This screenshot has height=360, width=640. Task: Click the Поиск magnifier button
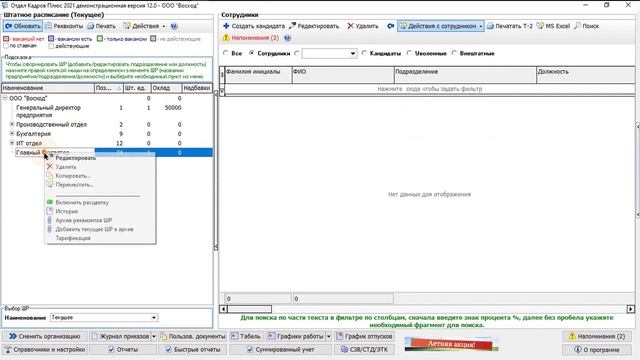[x=586, y=26]
